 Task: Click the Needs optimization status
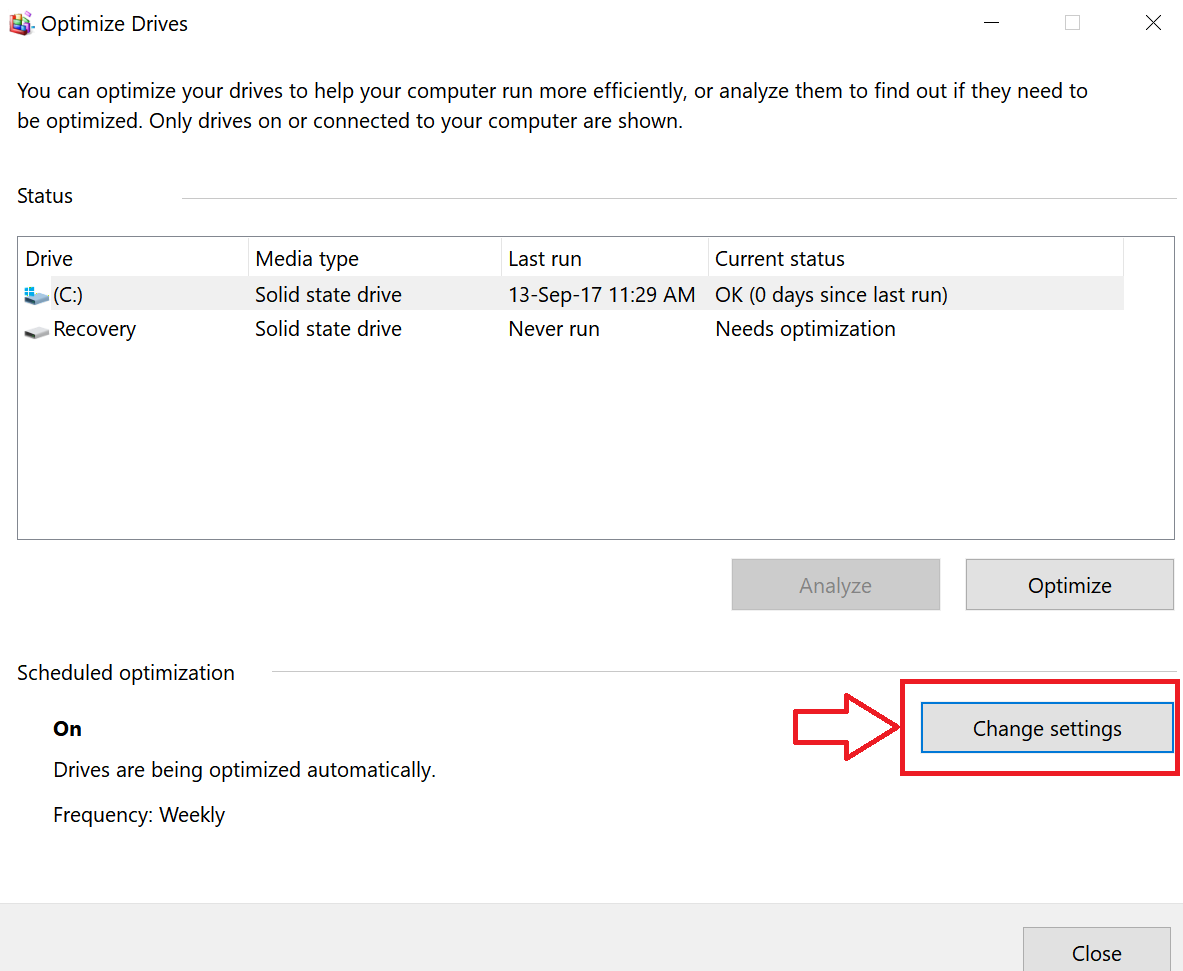coord(805,329)
